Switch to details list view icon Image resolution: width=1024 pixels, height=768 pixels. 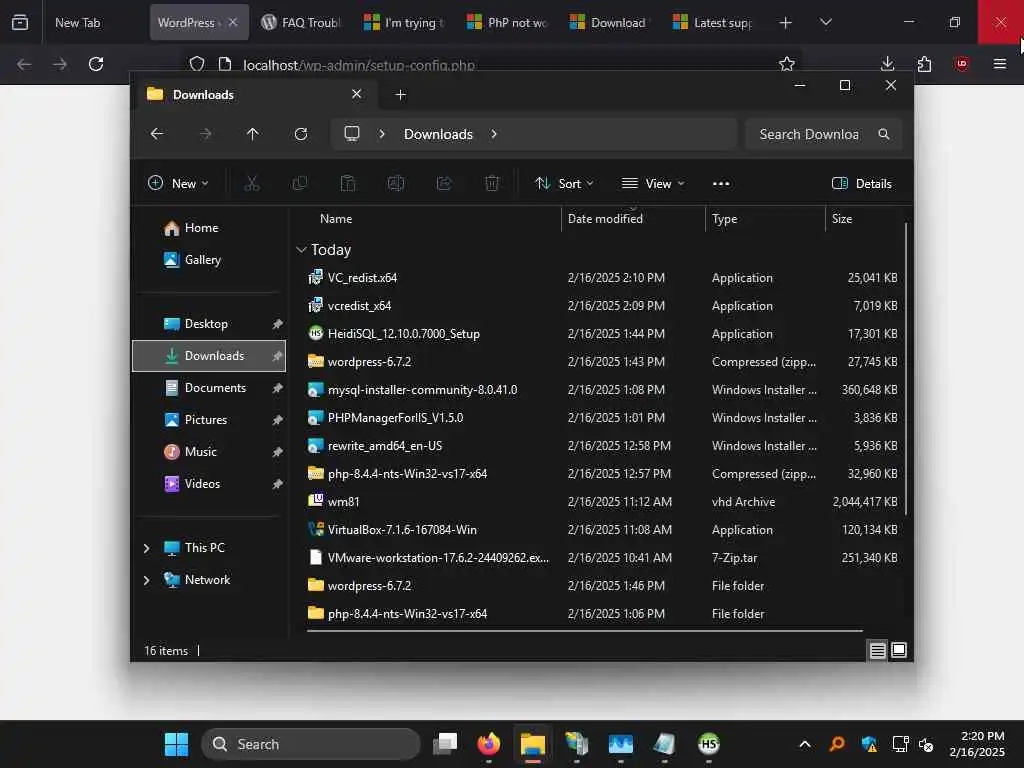tap(877, 650)
